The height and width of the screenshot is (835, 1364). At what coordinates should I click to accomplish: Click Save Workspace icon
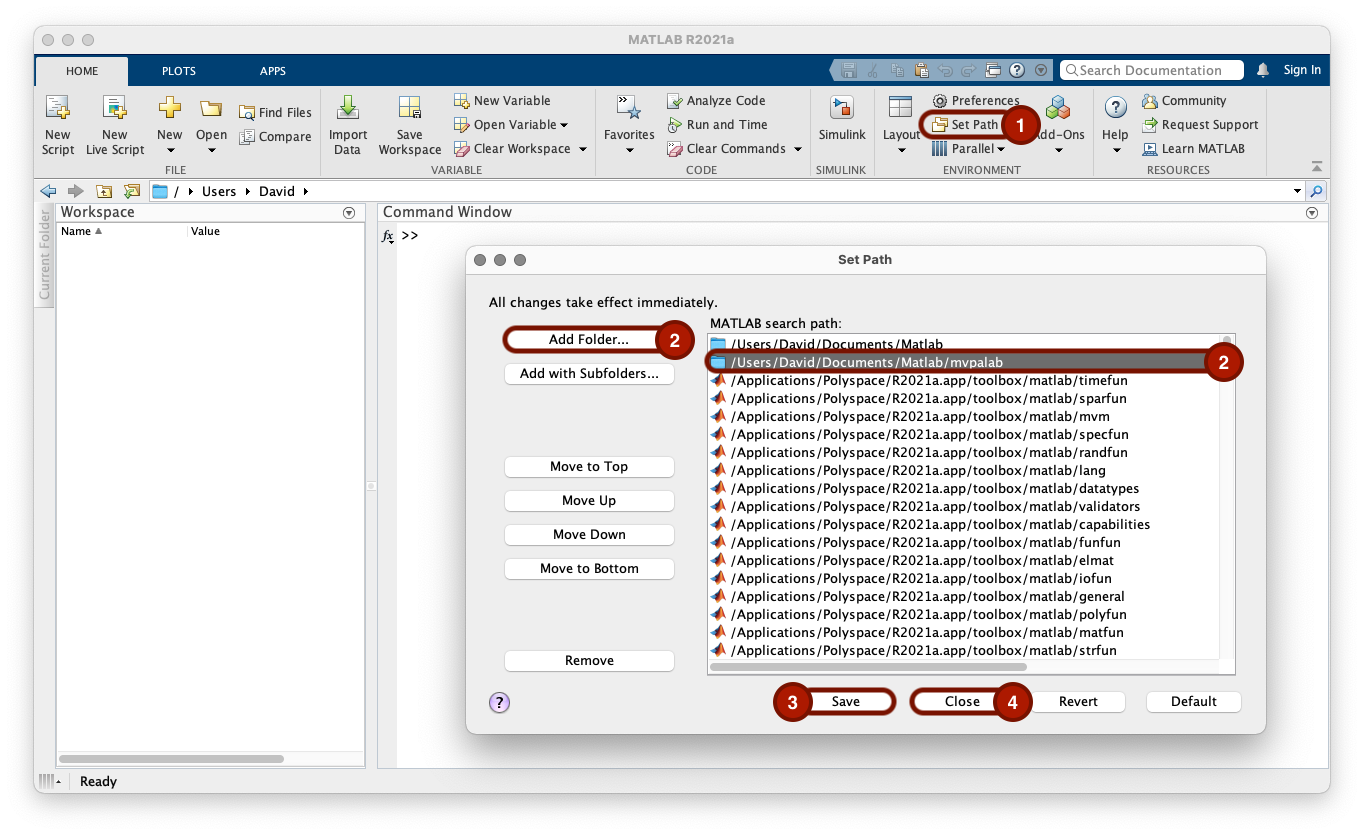click(410, 108)
